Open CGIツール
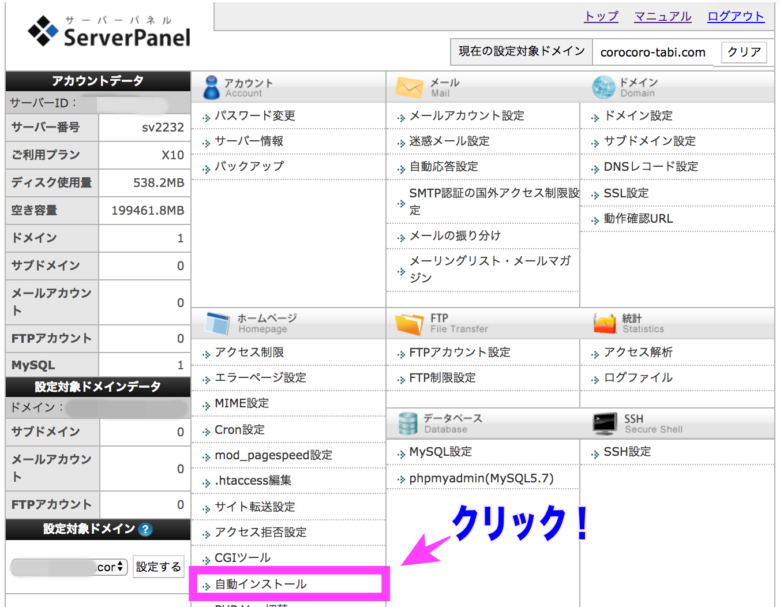Image resolution: width=780 pixels, height=607 pixels. (x=242, y=558)
